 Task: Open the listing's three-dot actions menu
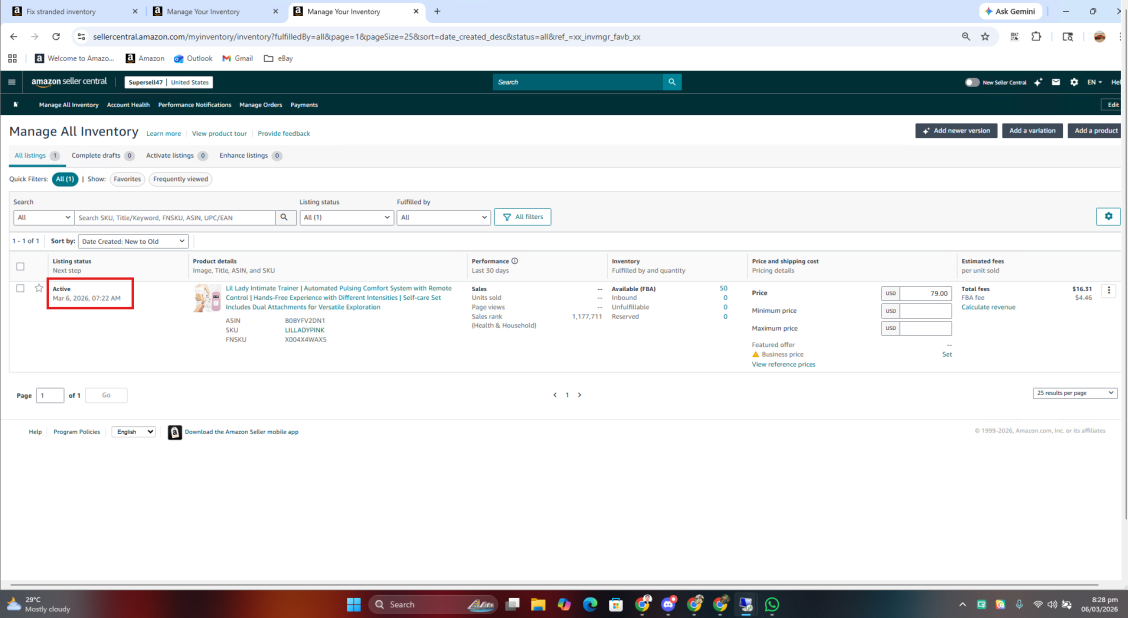(x=1109, y=291)
